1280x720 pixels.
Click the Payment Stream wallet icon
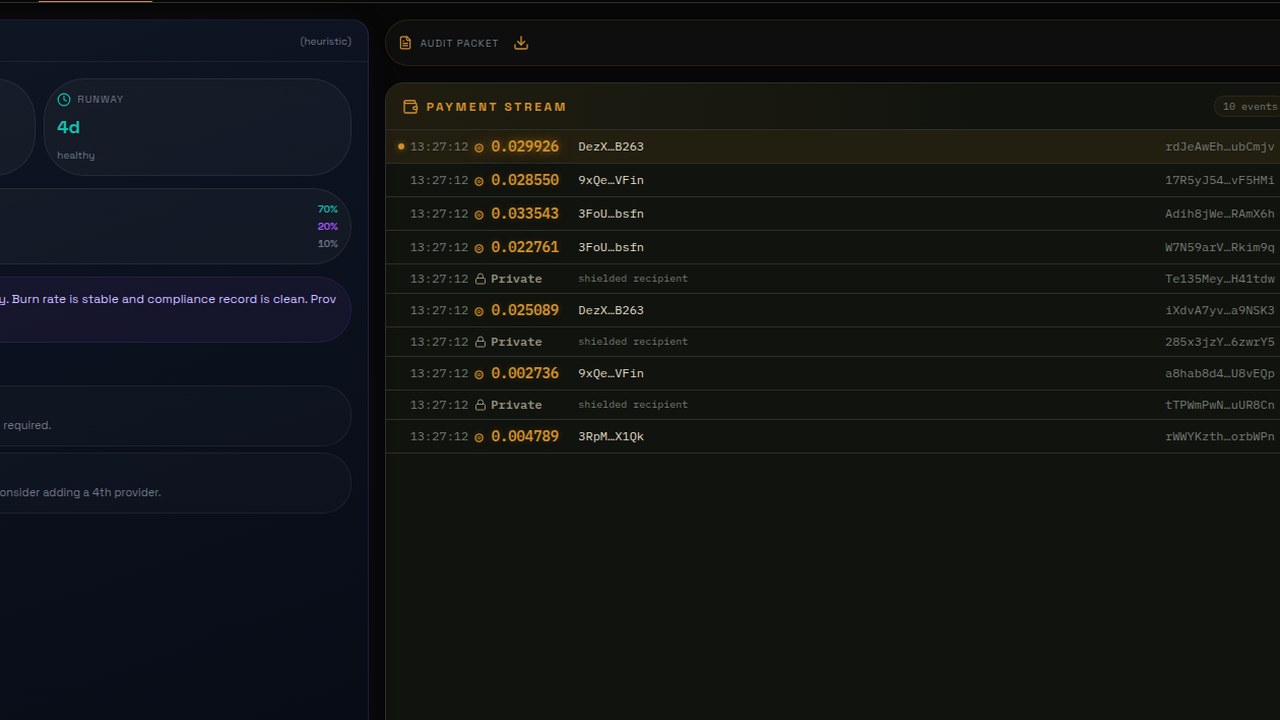pyautogui.click(x=410, y=107)
